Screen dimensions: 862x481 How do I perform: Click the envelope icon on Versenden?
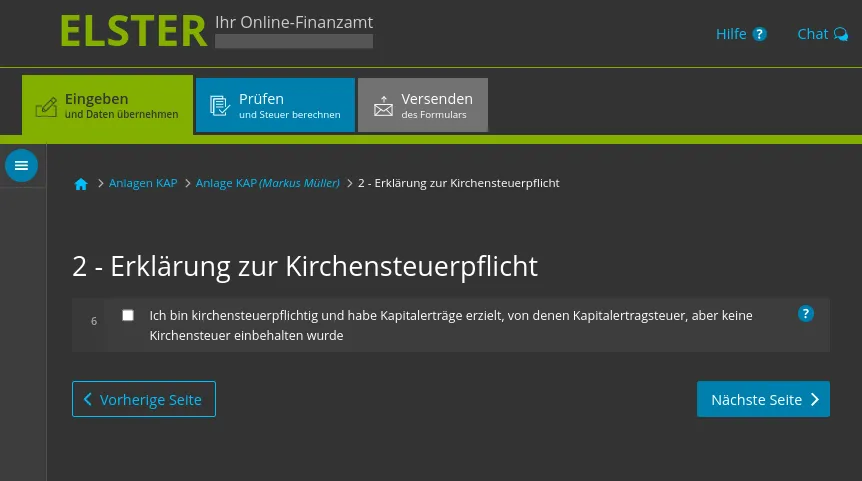pyautogui.click(x=383, y=107)
